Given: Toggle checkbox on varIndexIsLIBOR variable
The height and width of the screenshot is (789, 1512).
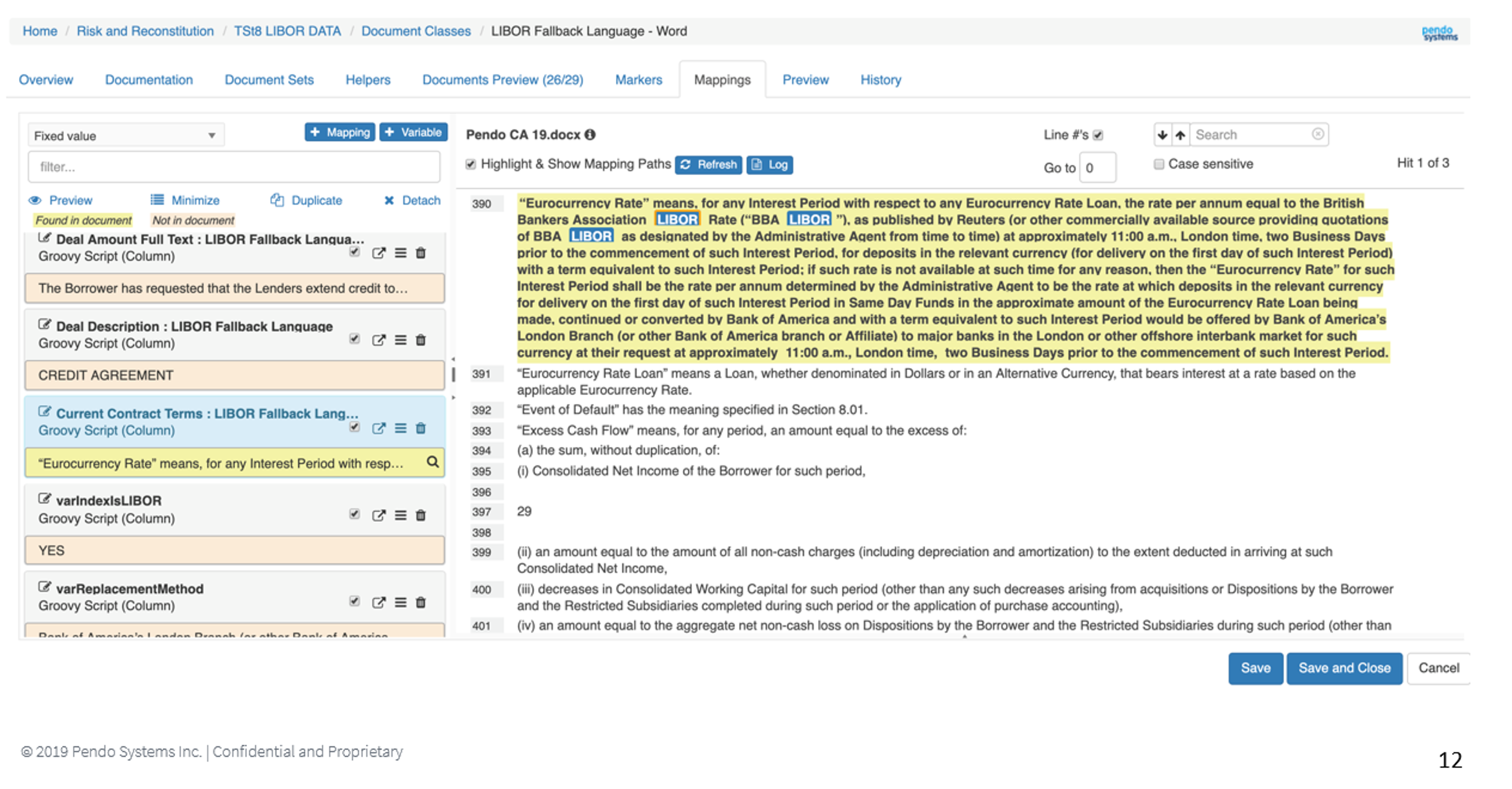Looking at the screenshot, I should [354, 514].
